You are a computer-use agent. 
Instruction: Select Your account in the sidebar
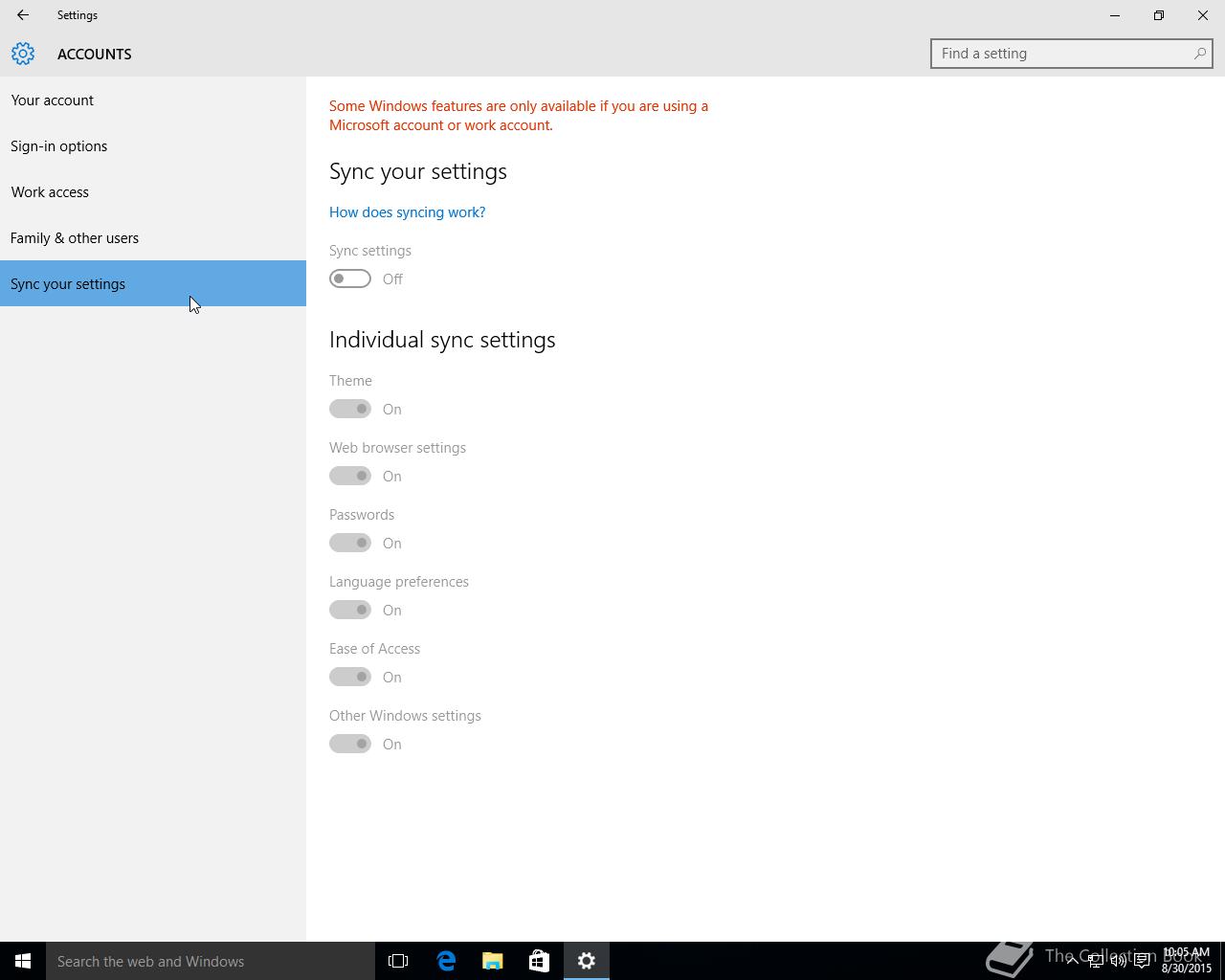click(153, 100)
